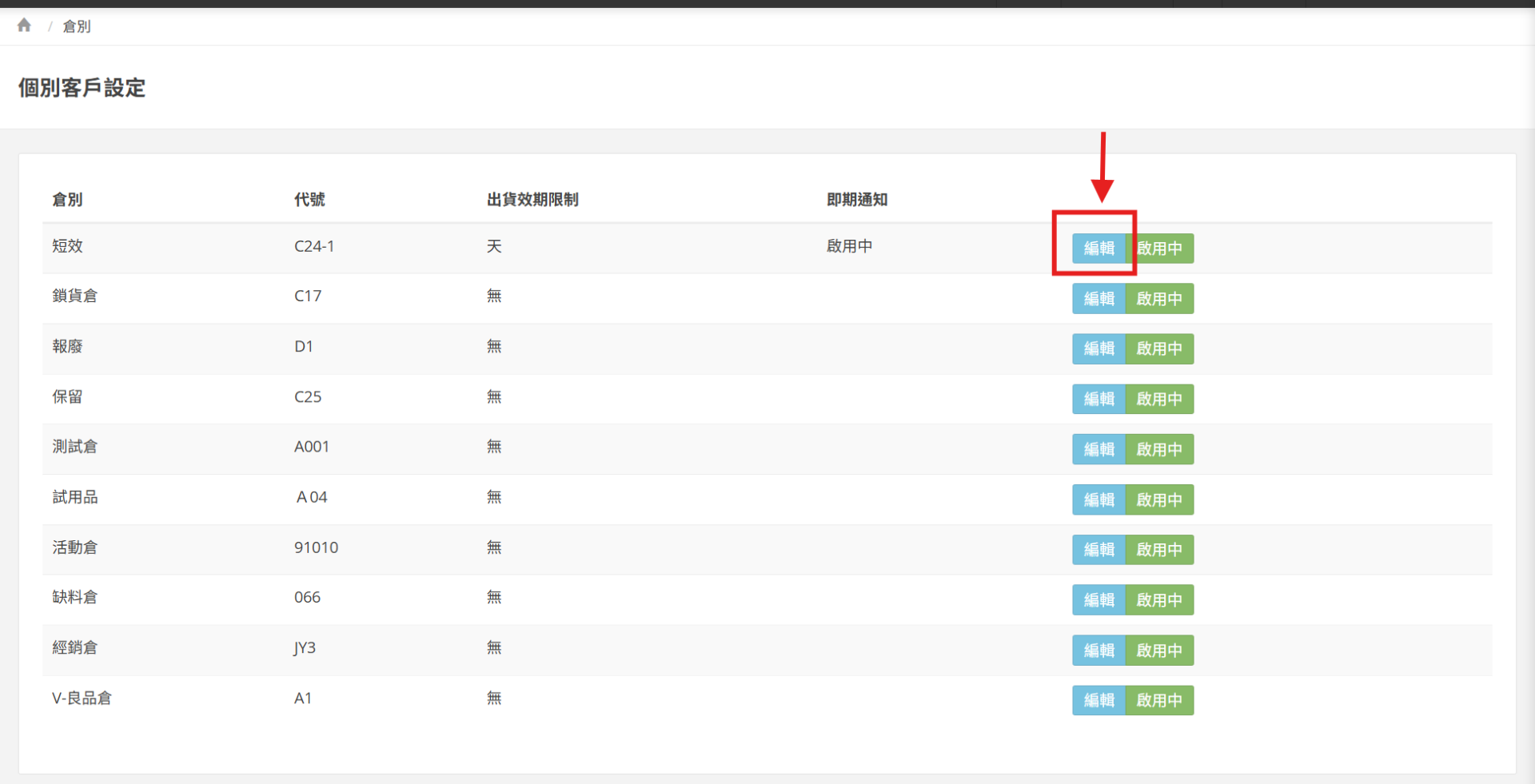Toggle 啟用中 for 缺料倉
This screenshot has height=784, width=1535.
(x=1159, y=600)
